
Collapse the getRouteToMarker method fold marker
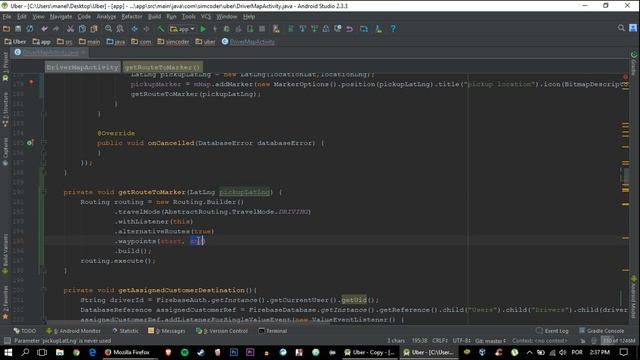point(44,192)
